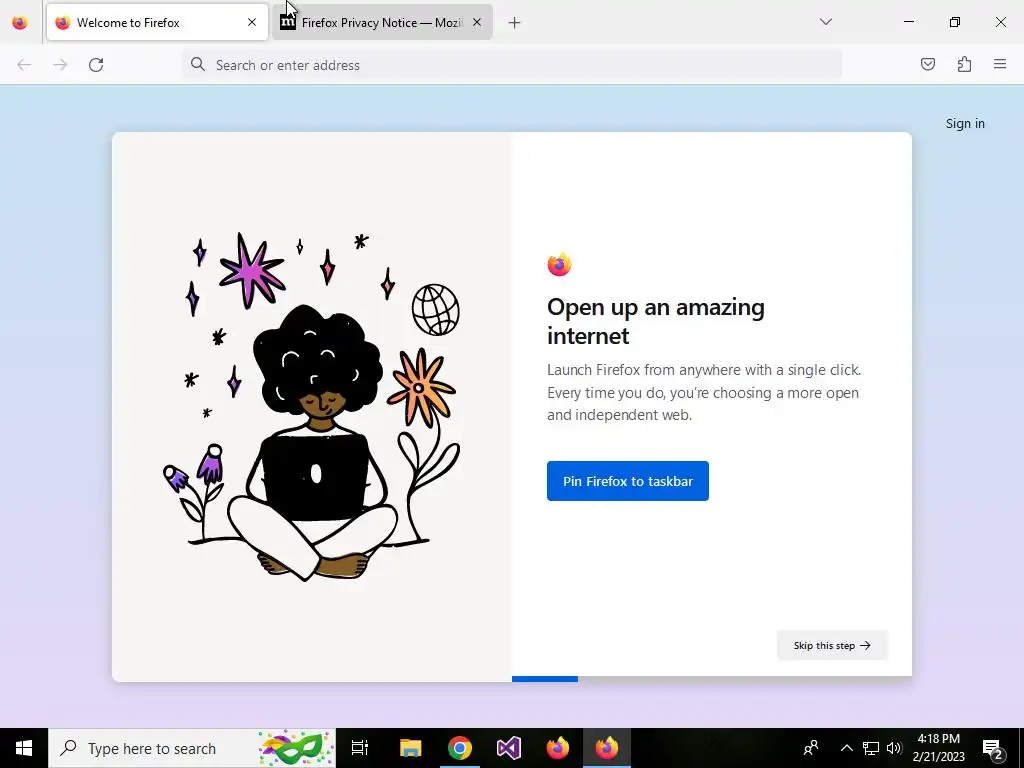This screenshot has width=1024, height=768.
Task: Click the onboarding illustration of woman with laptop
Action: click(x=312, y=407)
